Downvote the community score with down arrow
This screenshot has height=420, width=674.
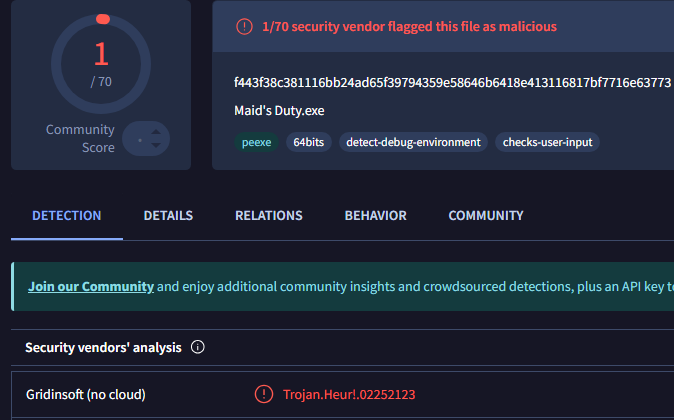click(x=157, y=147)
